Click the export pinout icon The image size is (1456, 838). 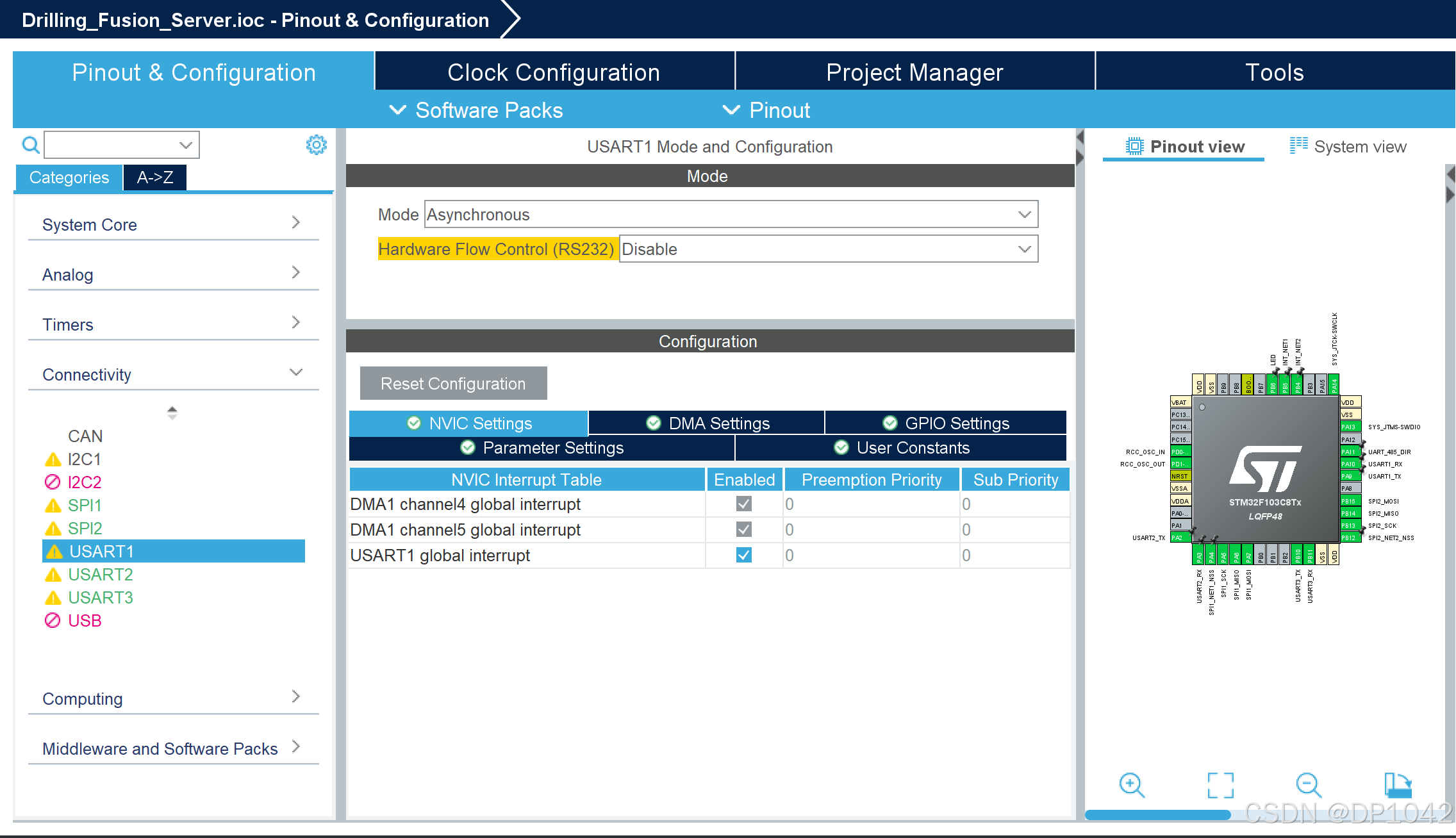1398,785
